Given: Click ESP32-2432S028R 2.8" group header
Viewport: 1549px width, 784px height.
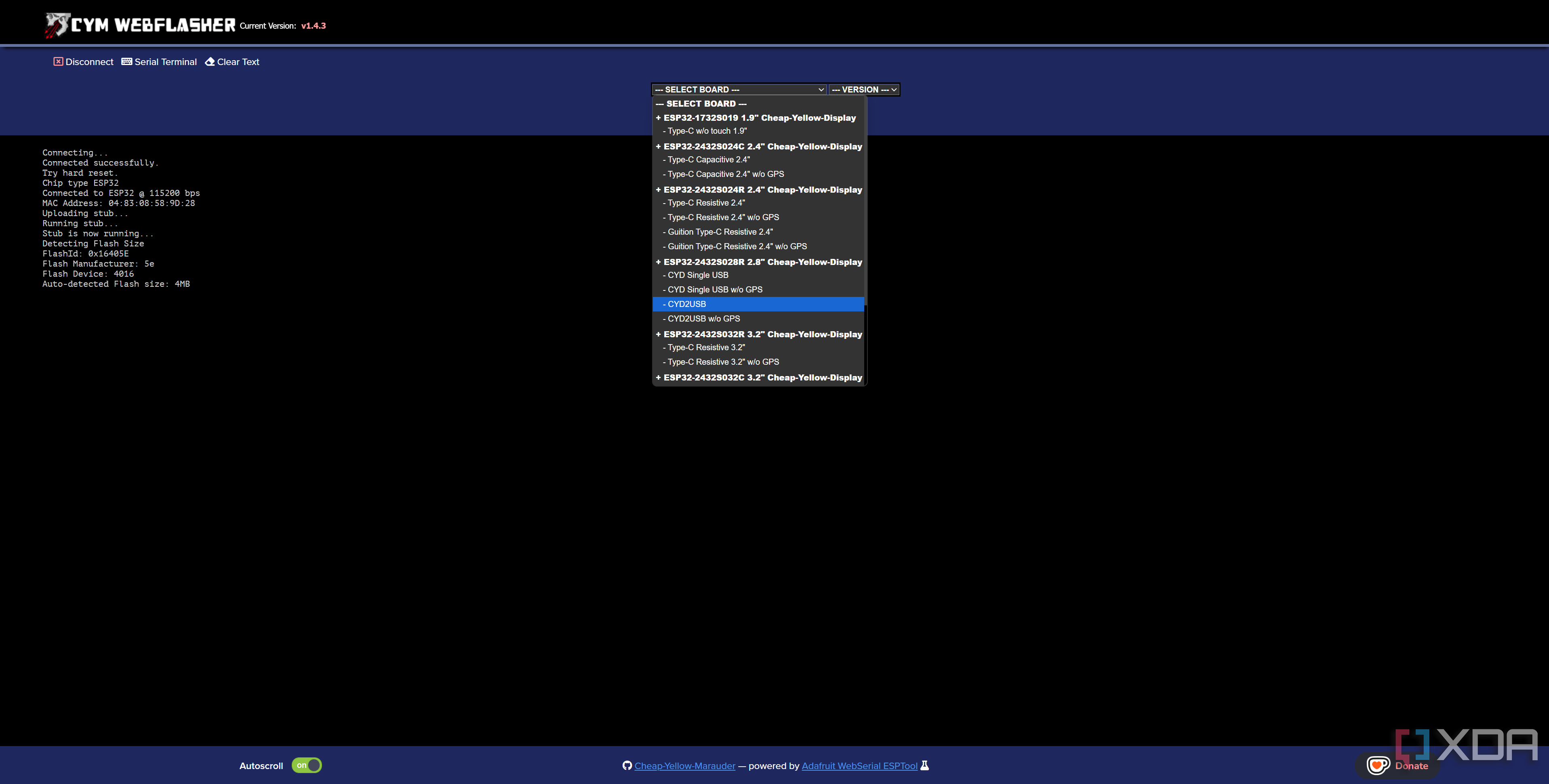Looking at the screenshot, I should click(758, 262).
